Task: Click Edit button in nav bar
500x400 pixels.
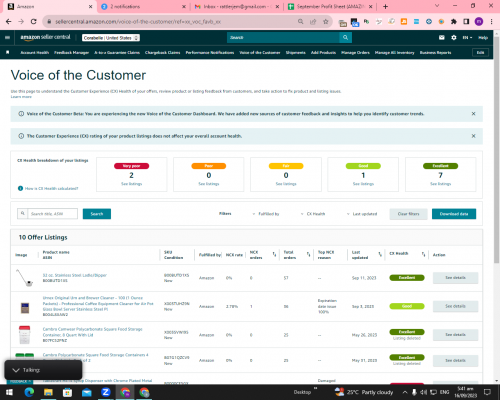Action: [480, 53]
